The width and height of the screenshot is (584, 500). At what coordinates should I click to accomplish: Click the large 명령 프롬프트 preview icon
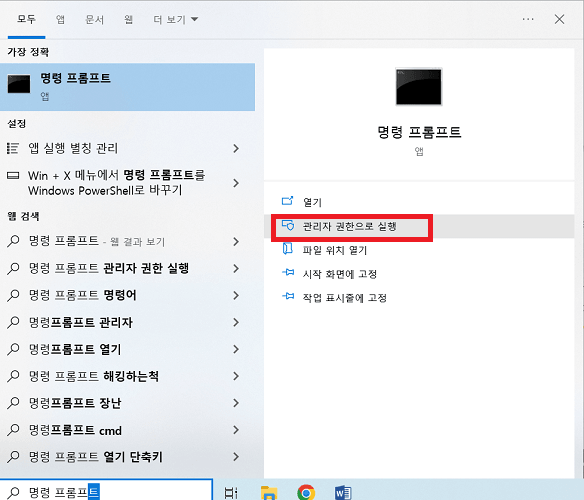point(419,86)
